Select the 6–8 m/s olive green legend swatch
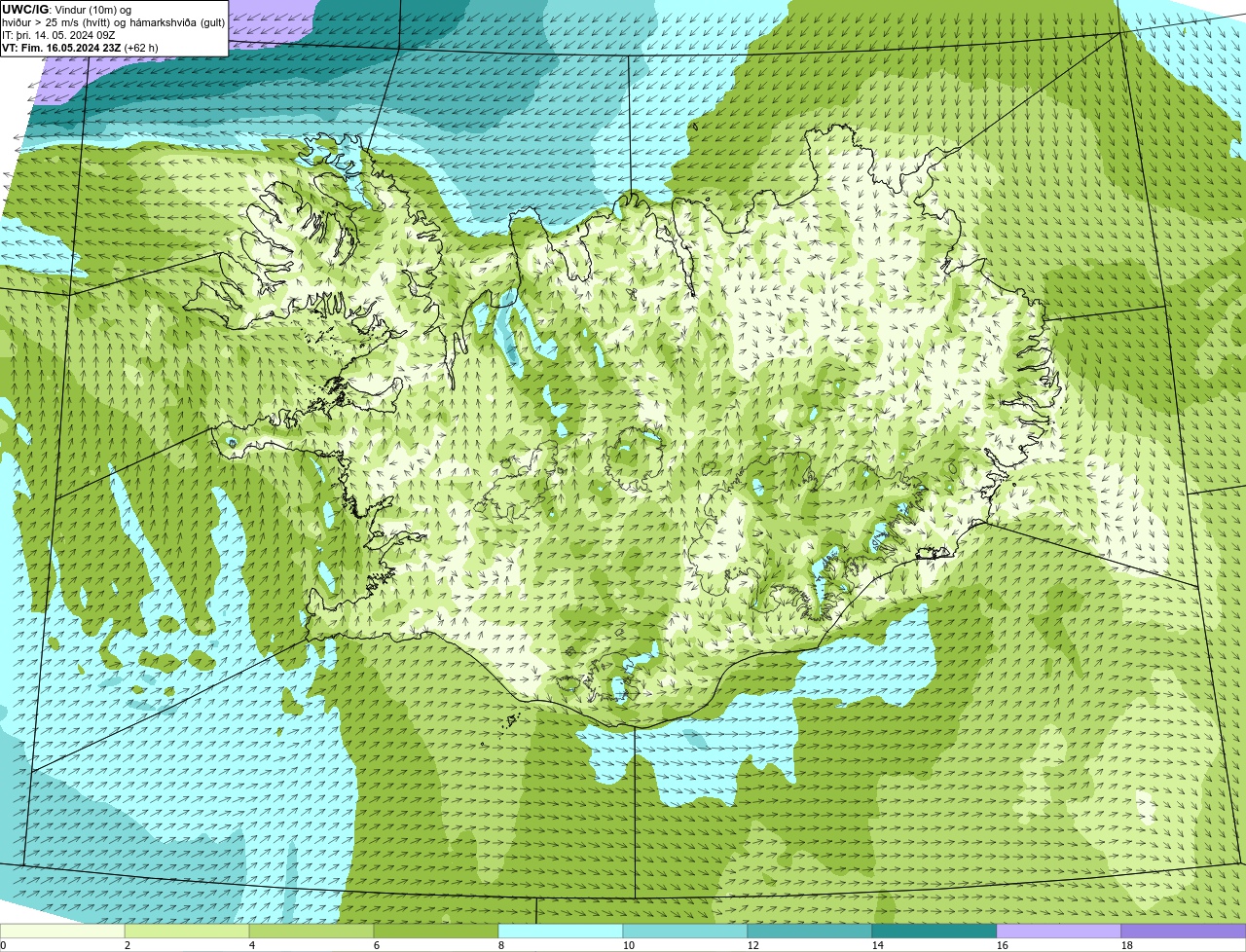 pos(436,931)
